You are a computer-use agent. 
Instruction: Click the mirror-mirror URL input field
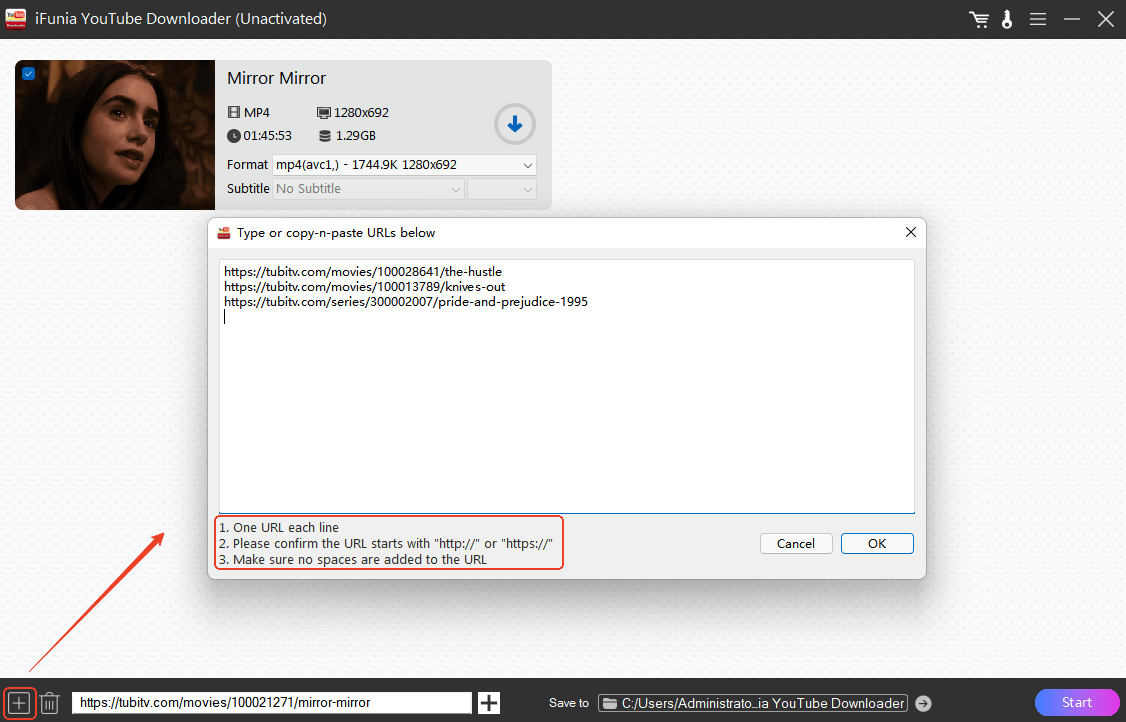(x=272, y=703)
